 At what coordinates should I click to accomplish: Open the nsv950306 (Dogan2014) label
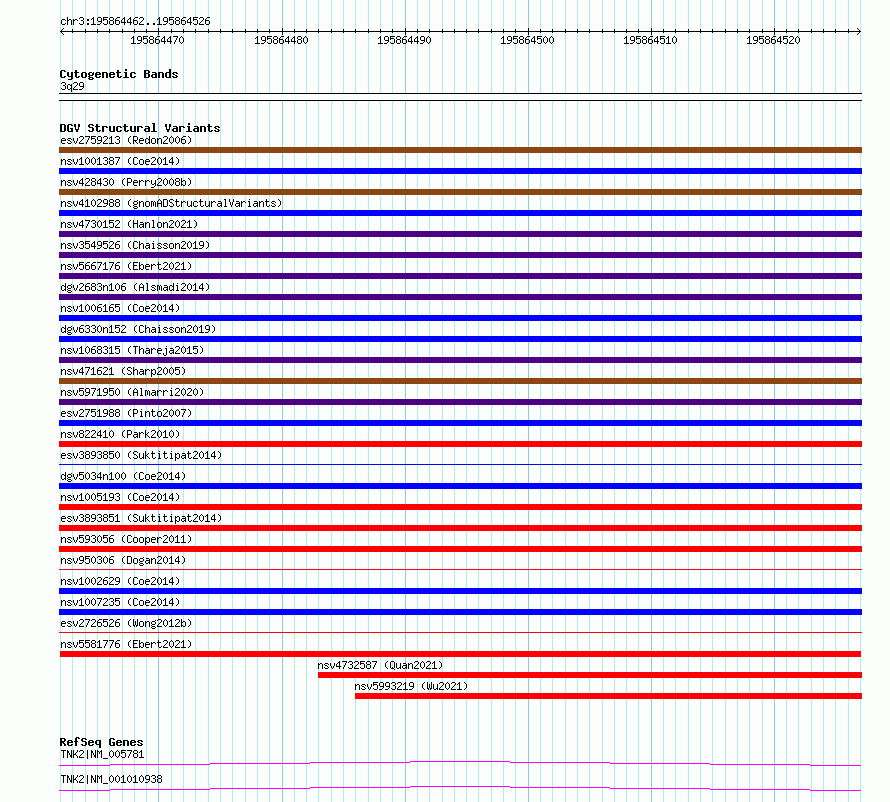[x=123, y=560]
